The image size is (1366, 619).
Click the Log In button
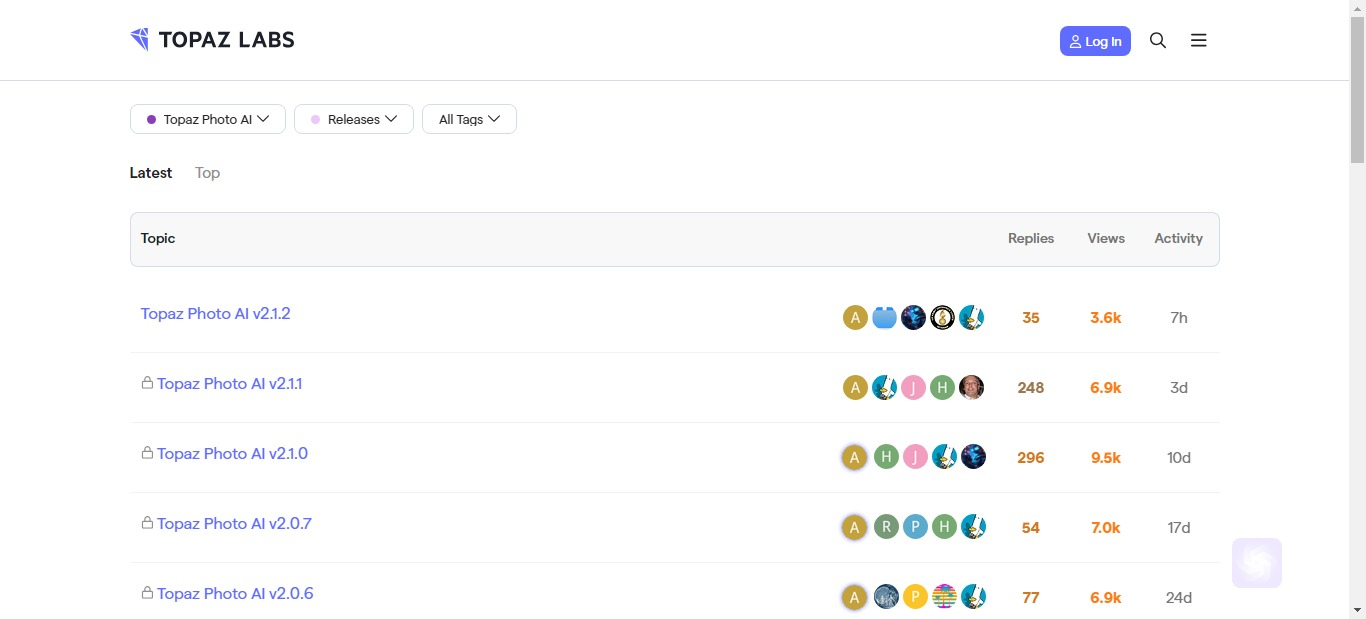[x=1095, y=41]
